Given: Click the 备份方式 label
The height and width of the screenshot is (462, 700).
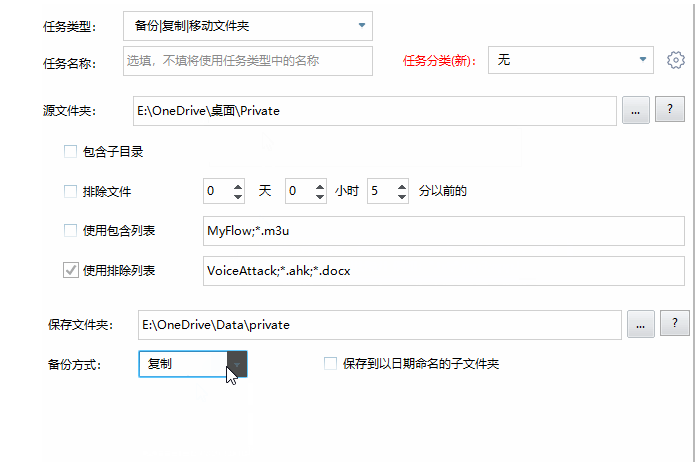Looking at the screenshot, I should [75, 365].
